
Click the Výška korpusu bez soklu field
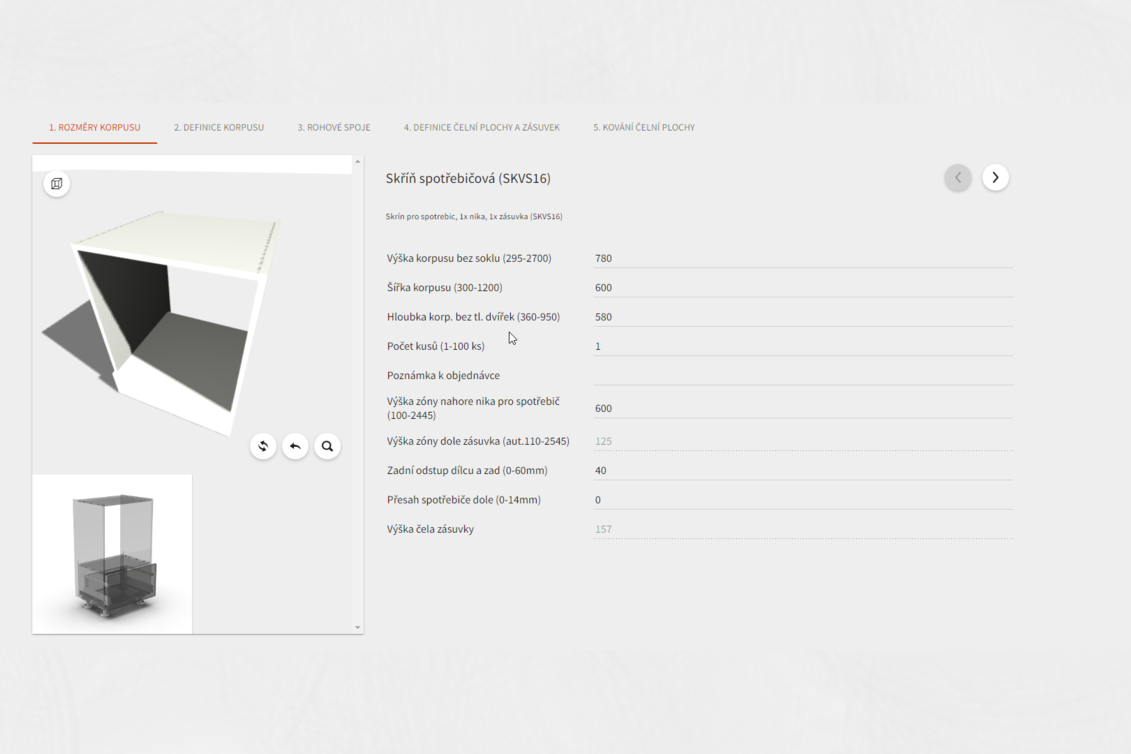[x=802, y=258]
